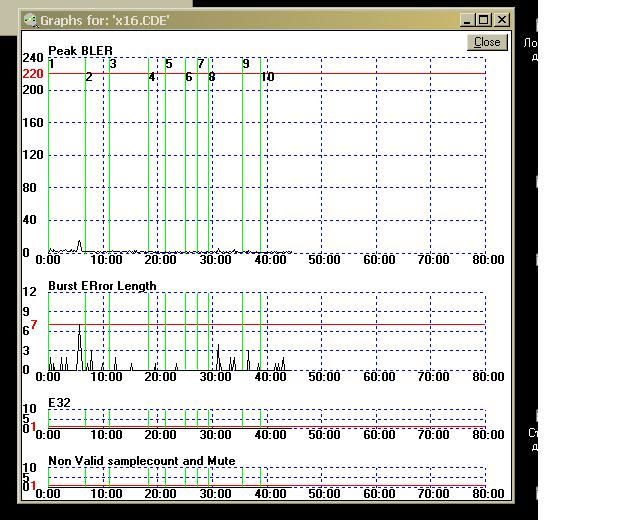This screenshot has height=520, width=640.
Task: Click the red 7 threshold label on Burst Error
Action: [34, 325]
